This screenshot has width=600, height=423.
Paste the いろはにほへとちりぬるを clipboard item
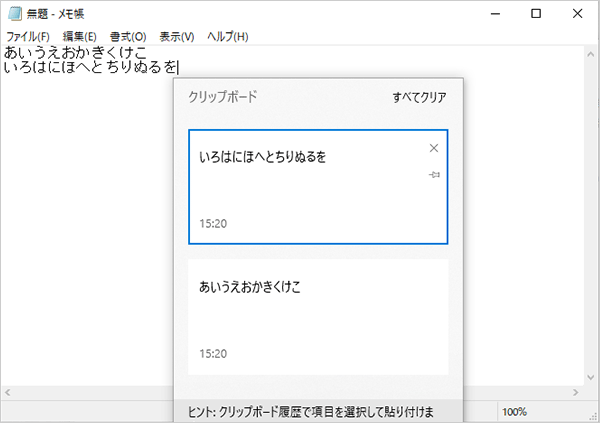point(318,187)
